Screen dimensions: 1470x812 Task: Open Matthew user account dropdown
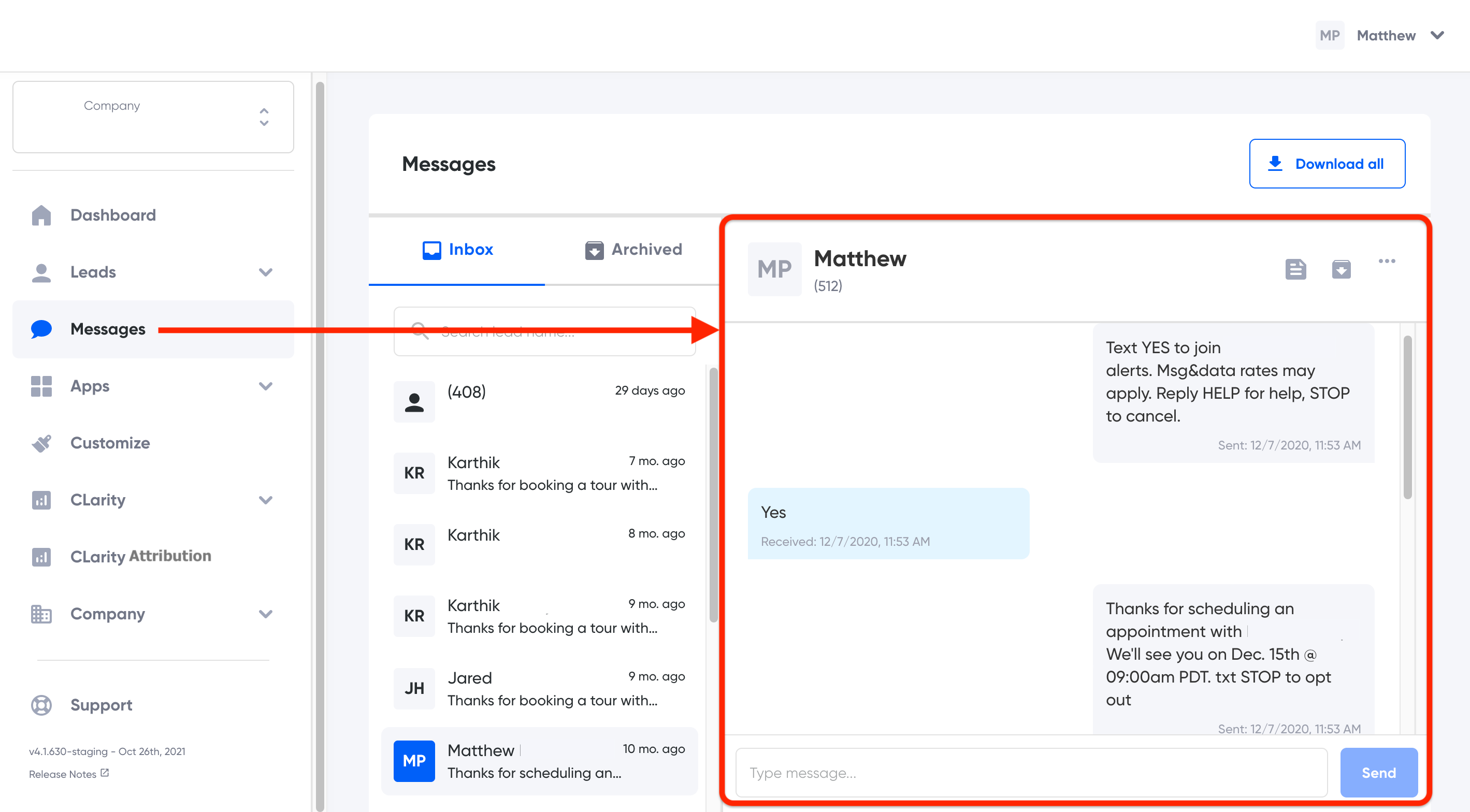(x=1437, y=35)
